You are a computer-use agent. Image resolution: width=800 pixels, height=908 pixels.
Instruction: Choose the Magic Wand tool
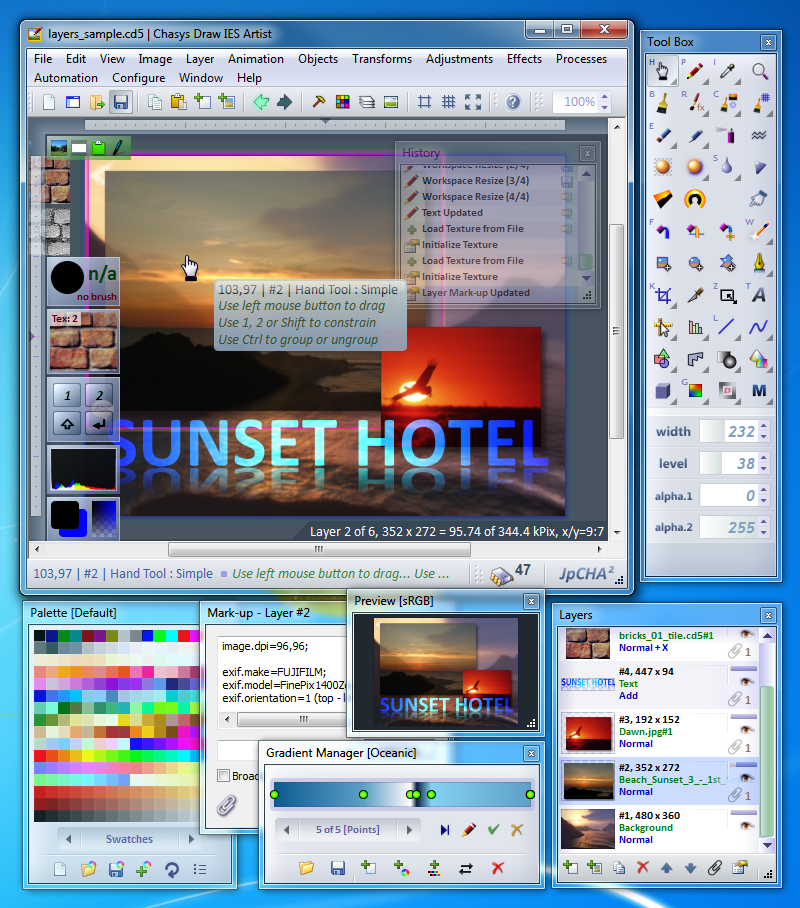[759, 232]
